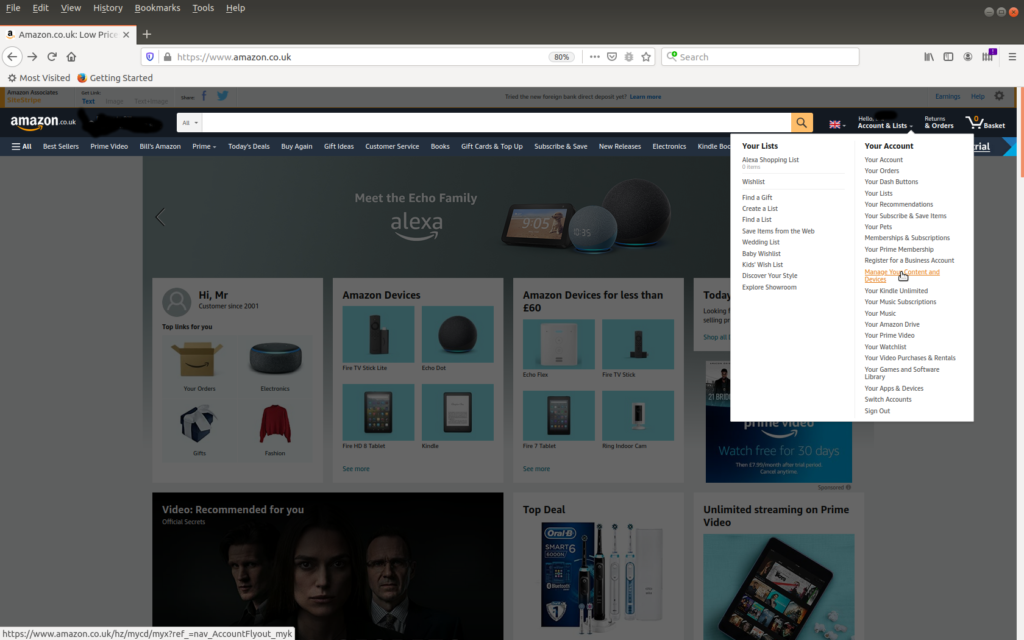
Task: Open Your Kindle Unlimited
Action: point(896,291)
